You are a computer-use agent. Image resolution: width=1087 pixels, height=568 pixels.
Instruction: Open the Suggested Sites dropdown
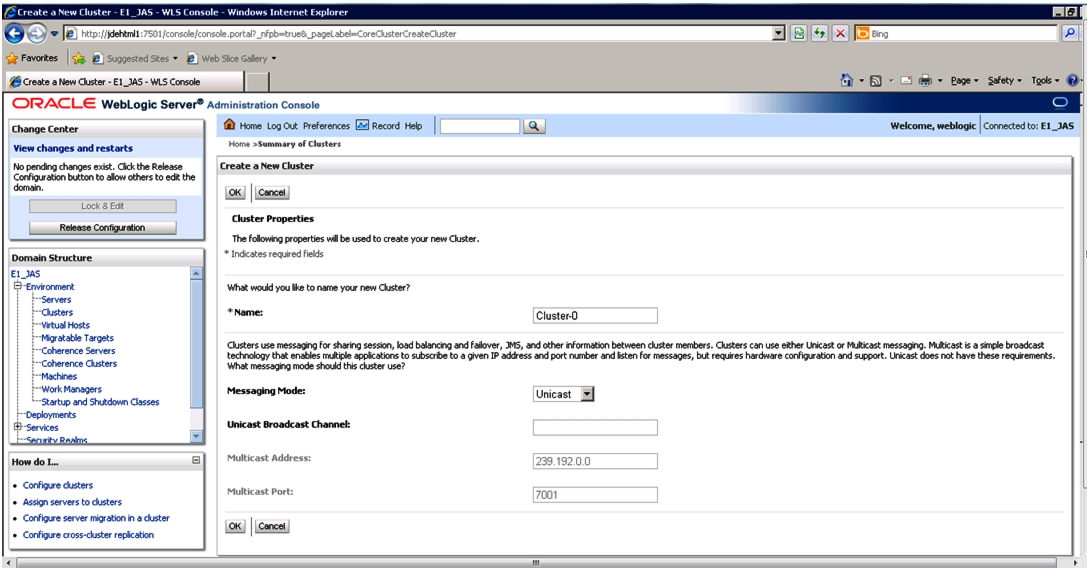175,59
